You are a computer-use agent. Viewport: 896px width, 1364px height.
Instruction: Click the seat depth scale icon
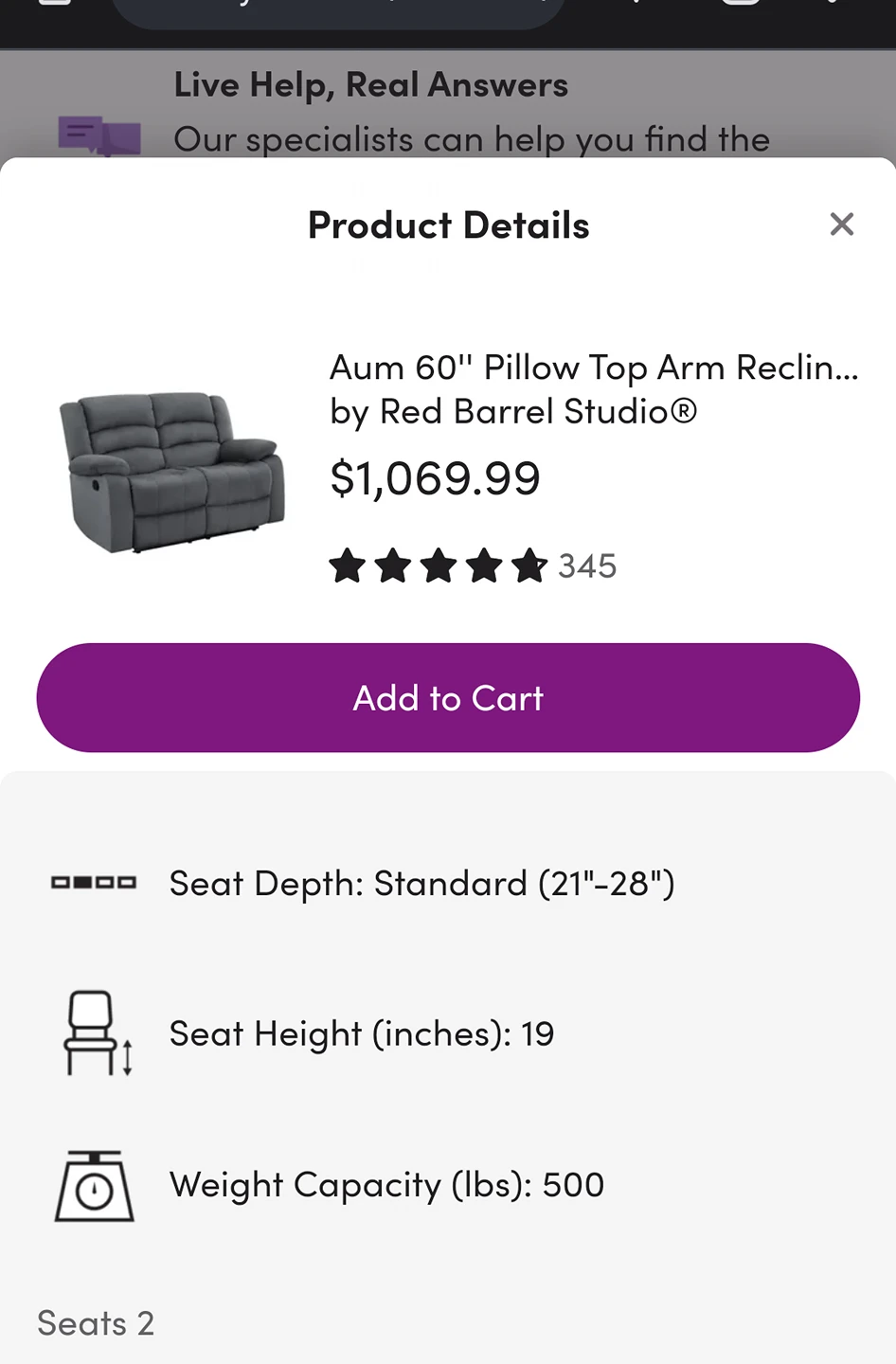pos(94,883)
